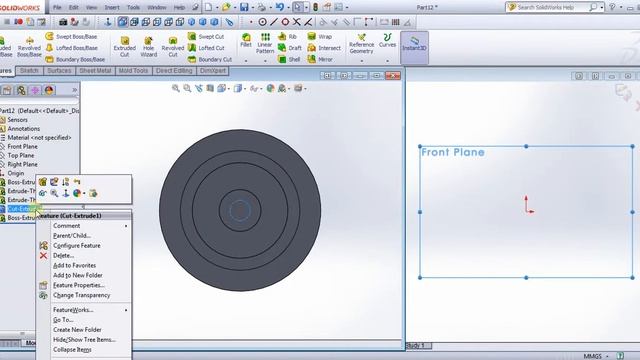Click the Front Plane label in the right viewport
The height and width of the screenshot is (360, 640).
point(453,152)
